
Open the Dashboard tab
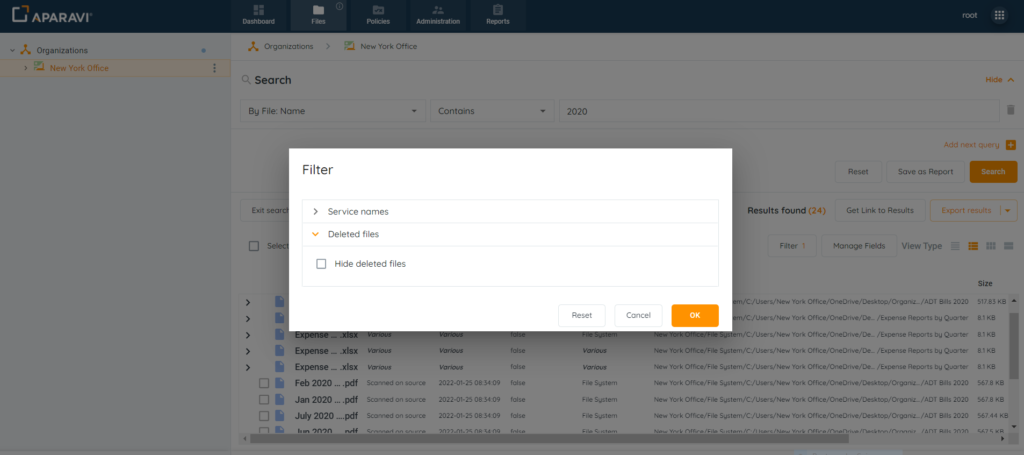coord(258,15)
